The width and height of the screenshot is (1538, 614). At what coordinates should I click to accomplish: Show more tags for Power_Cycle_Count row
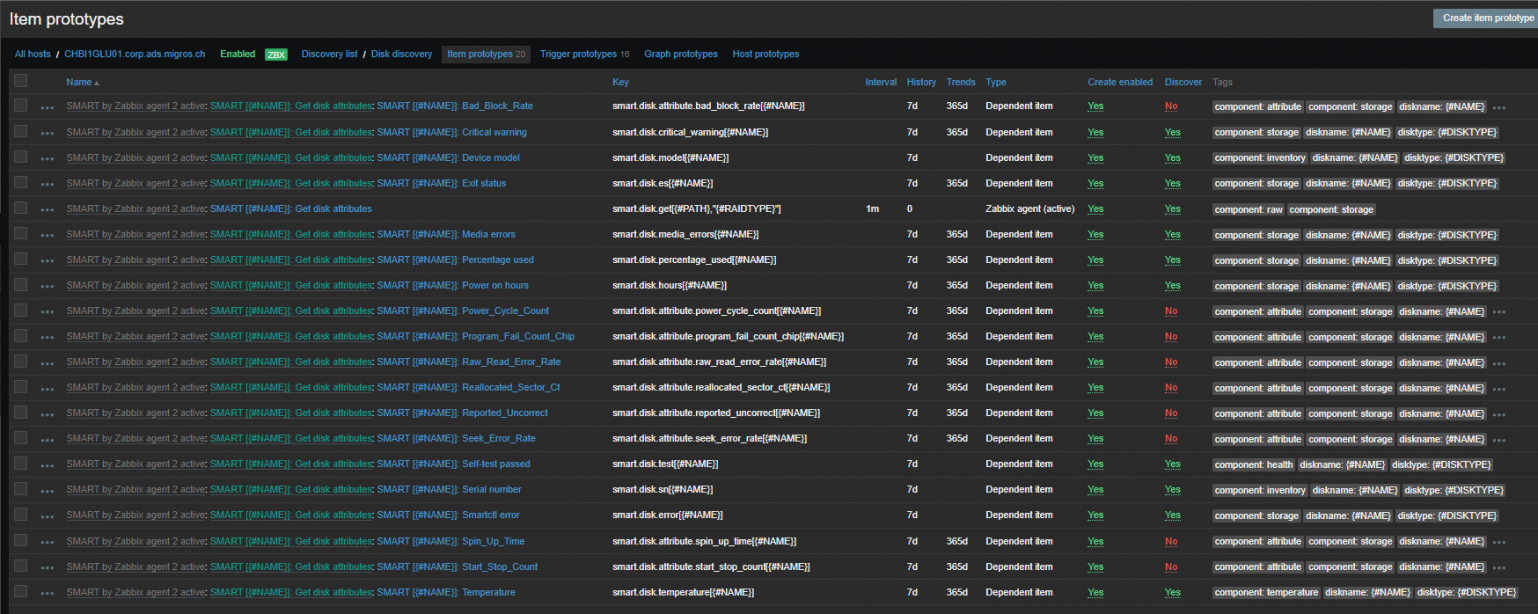pos(1498,312)
